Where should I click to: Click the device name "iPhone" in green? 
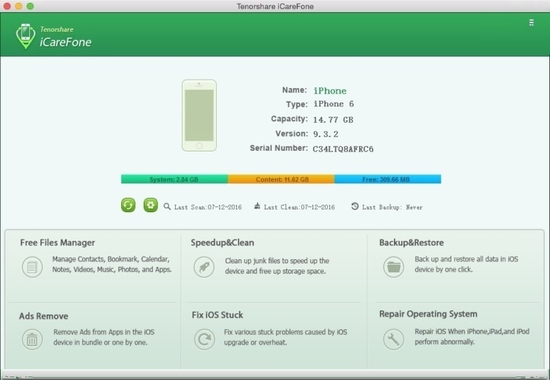[330, 91]
